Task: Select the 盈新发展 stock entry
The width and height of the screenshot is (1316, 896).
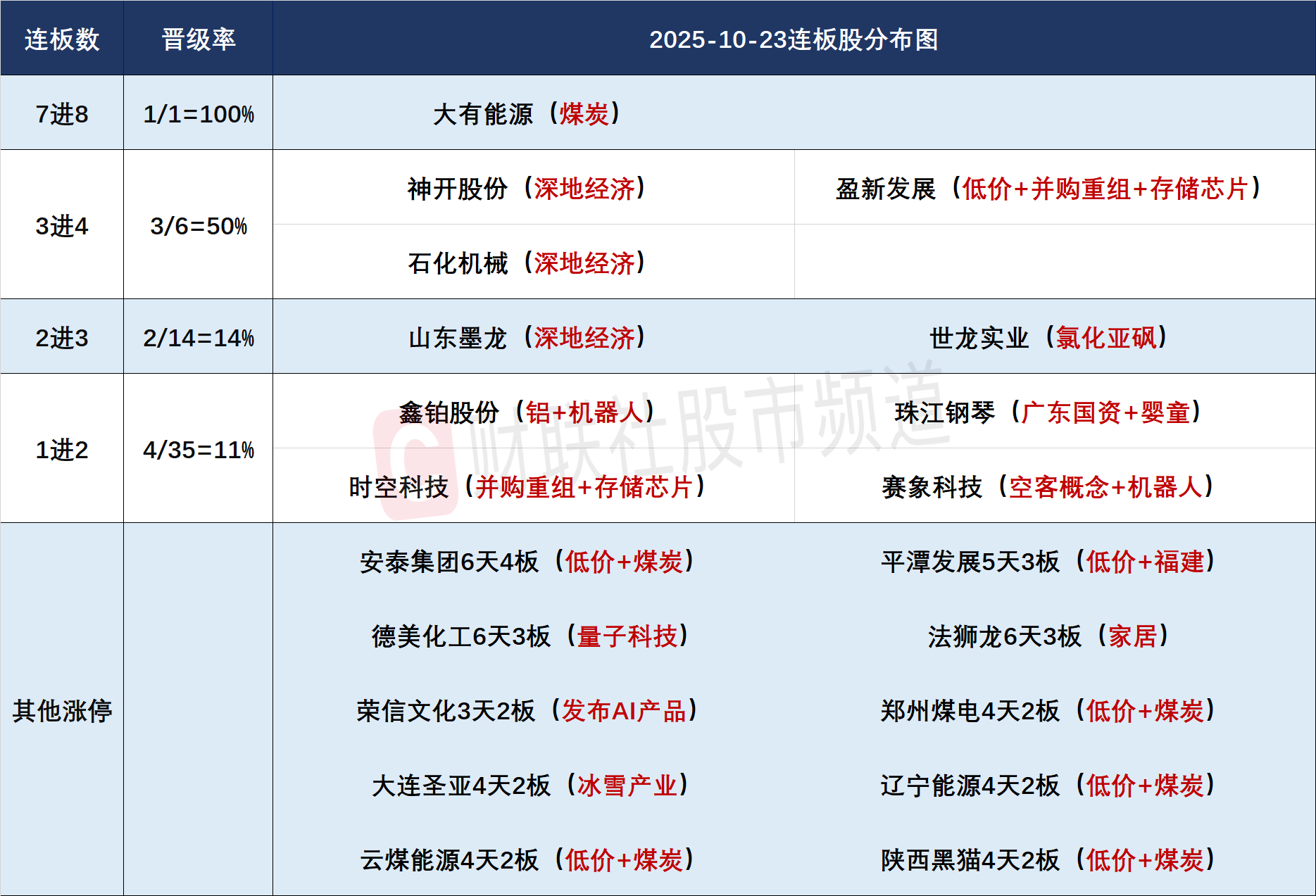Action: [1048, 189]
